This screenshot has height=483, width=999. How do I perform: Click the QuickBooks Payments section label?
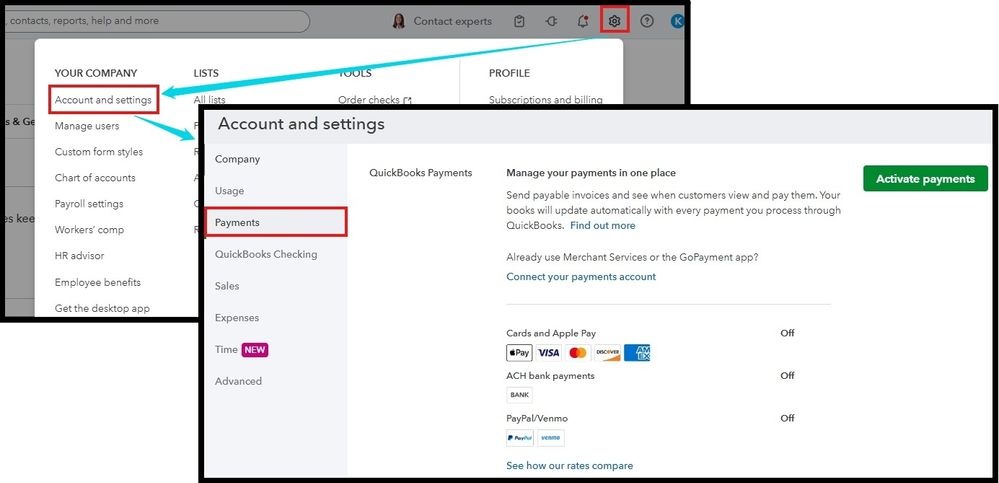point(420,173)
